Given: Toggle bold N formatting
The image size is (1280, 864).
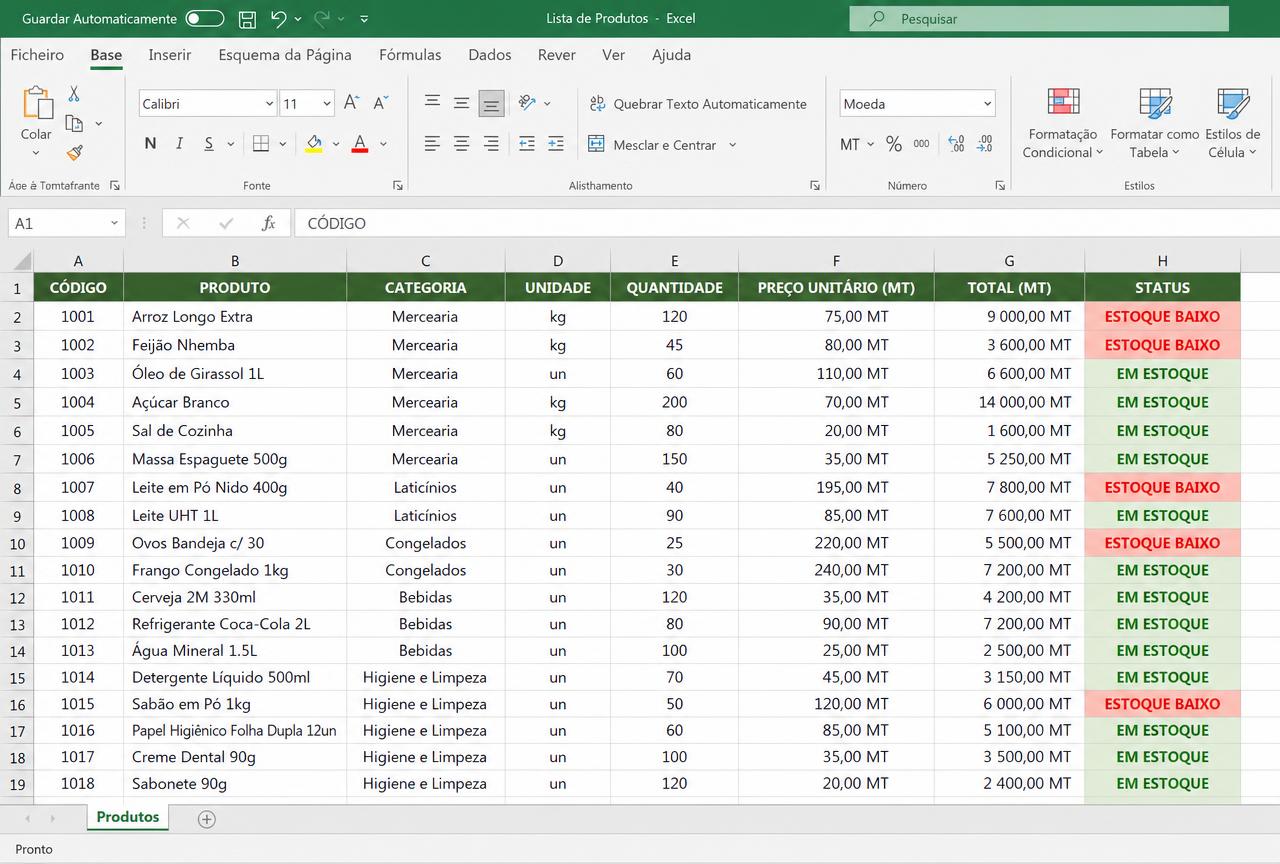Looking at the screenshot, I should click(150, 144).
